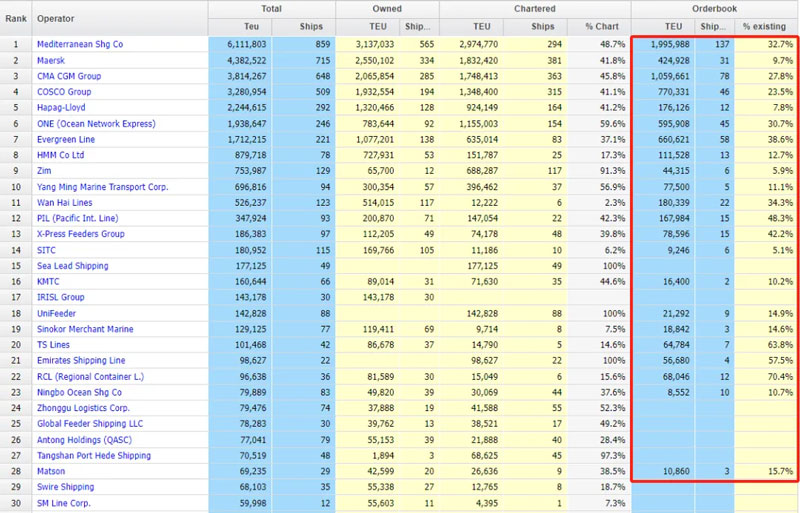Open CMA CGM Group operator page
The width and height of the screenshot is (800, 513).
click(68, 76)
